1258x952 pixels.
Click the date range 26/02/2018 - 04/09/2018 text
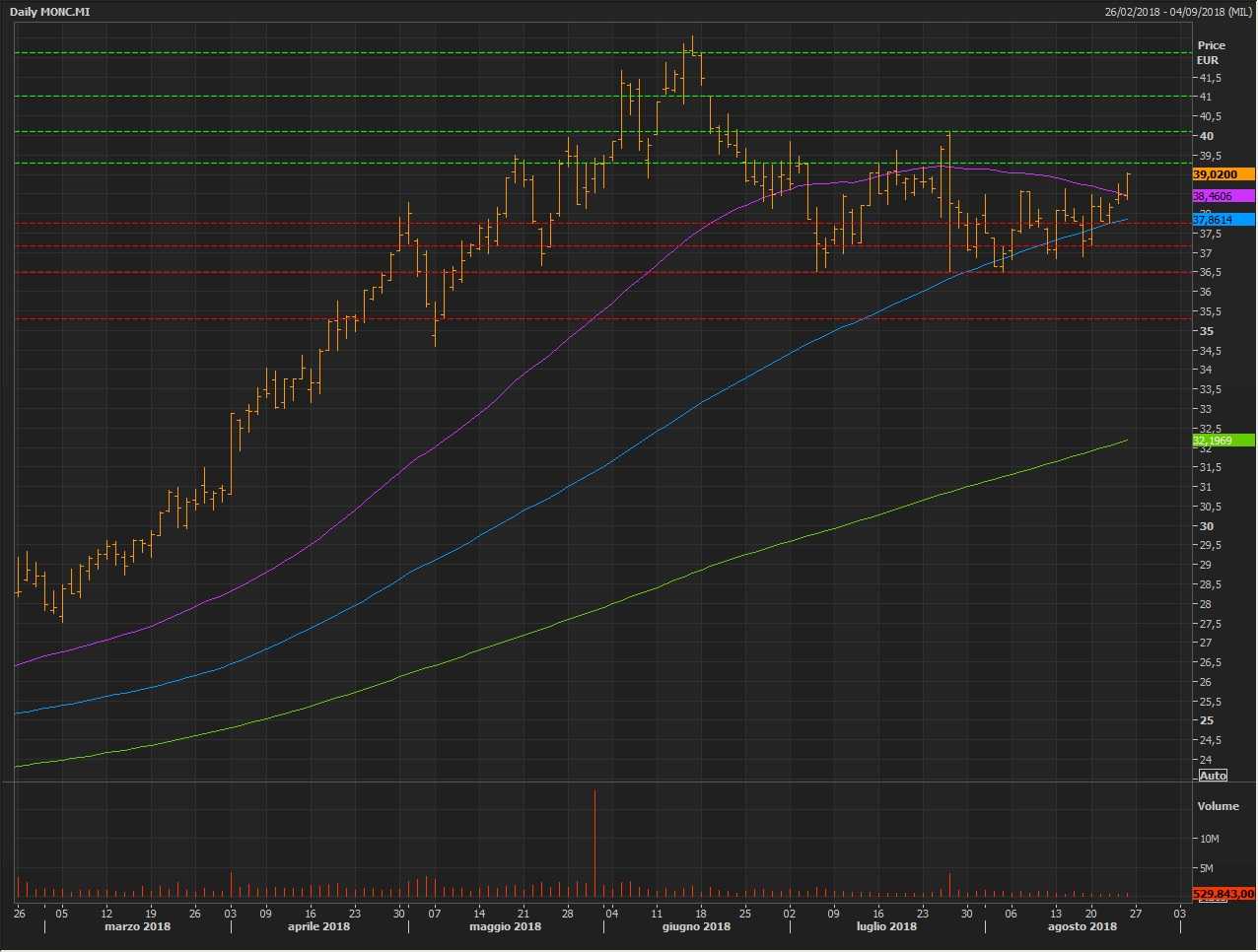click(1177, 12)
